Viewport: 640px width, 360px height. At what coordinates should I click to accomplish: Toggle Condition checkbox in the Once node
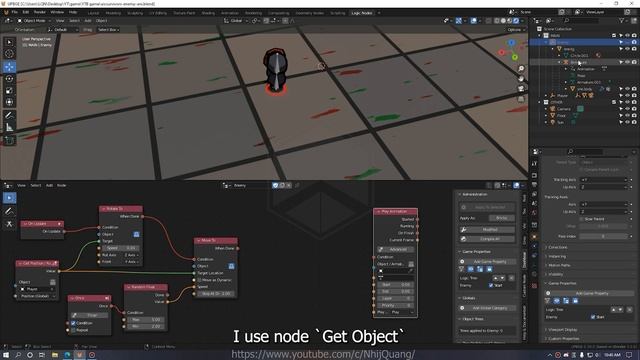(x=73, y=323)
